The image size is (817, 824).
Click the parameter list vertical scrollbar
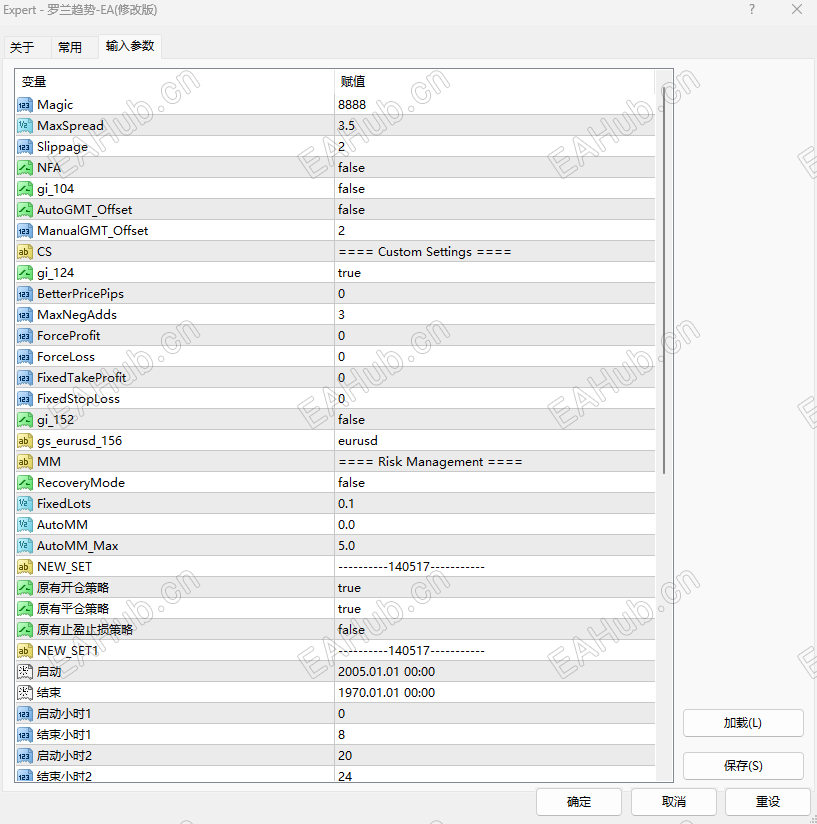(x=664, y=281)
